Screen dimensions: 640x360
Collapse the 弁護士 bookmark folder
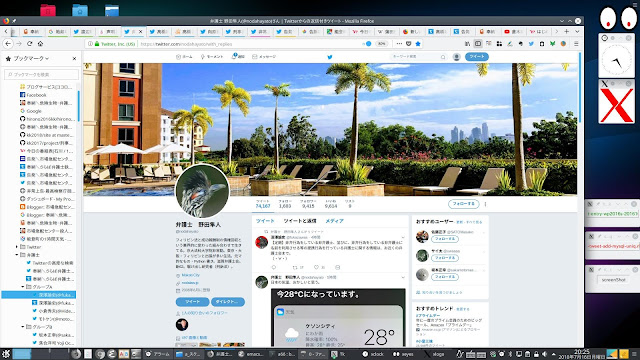(17, 255)
